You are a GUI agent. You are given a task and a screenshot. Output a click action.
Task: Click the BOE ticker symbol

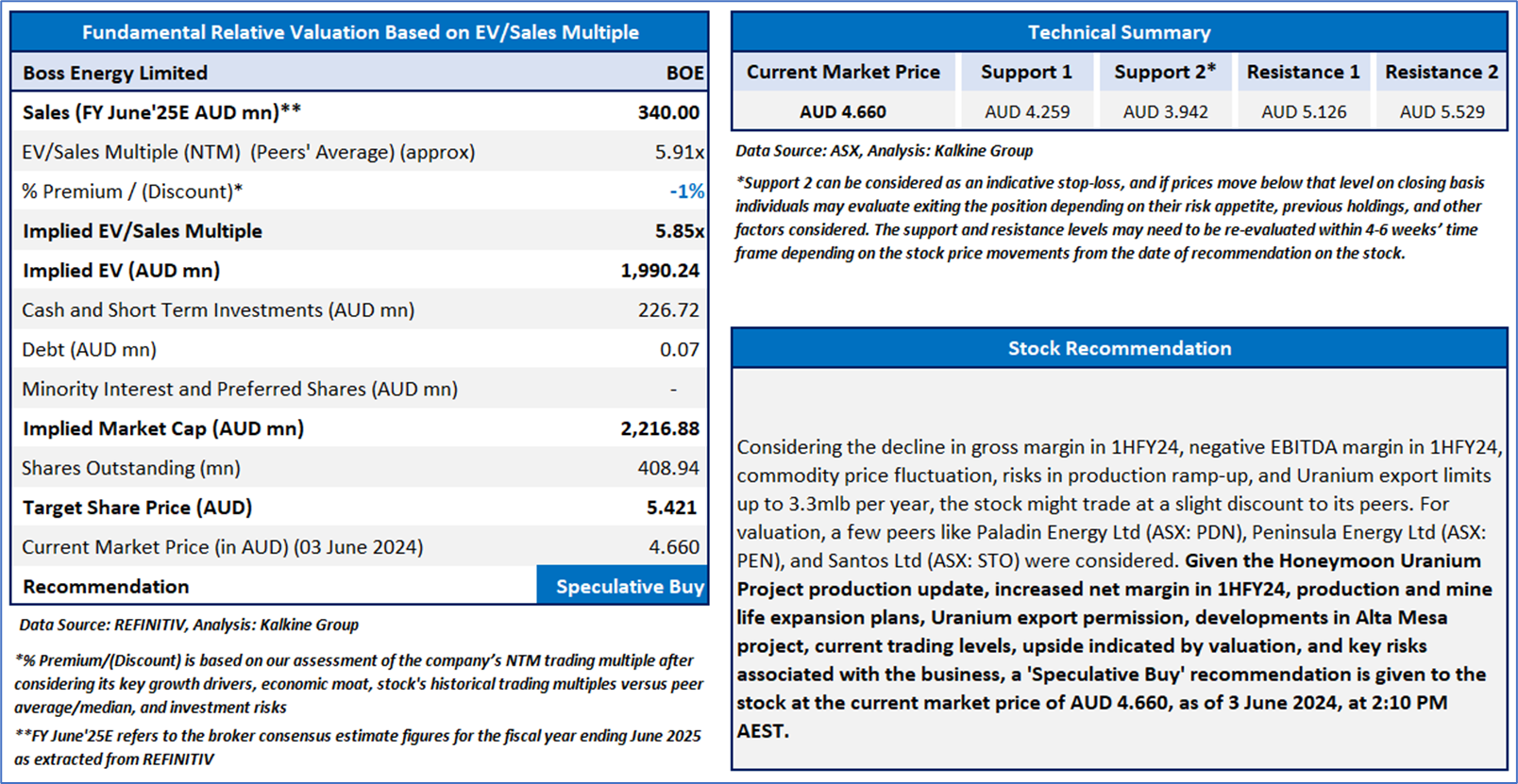[684, 73]
